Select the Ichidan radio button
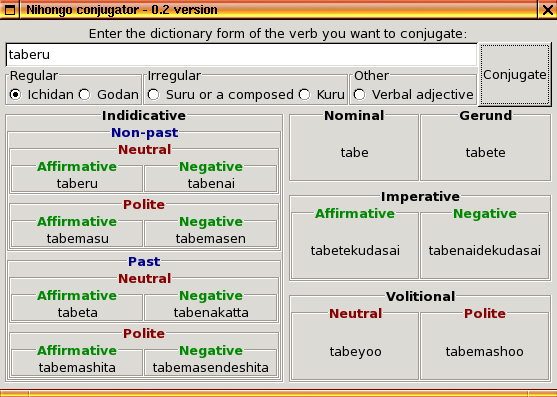 [x=15, y=95]
